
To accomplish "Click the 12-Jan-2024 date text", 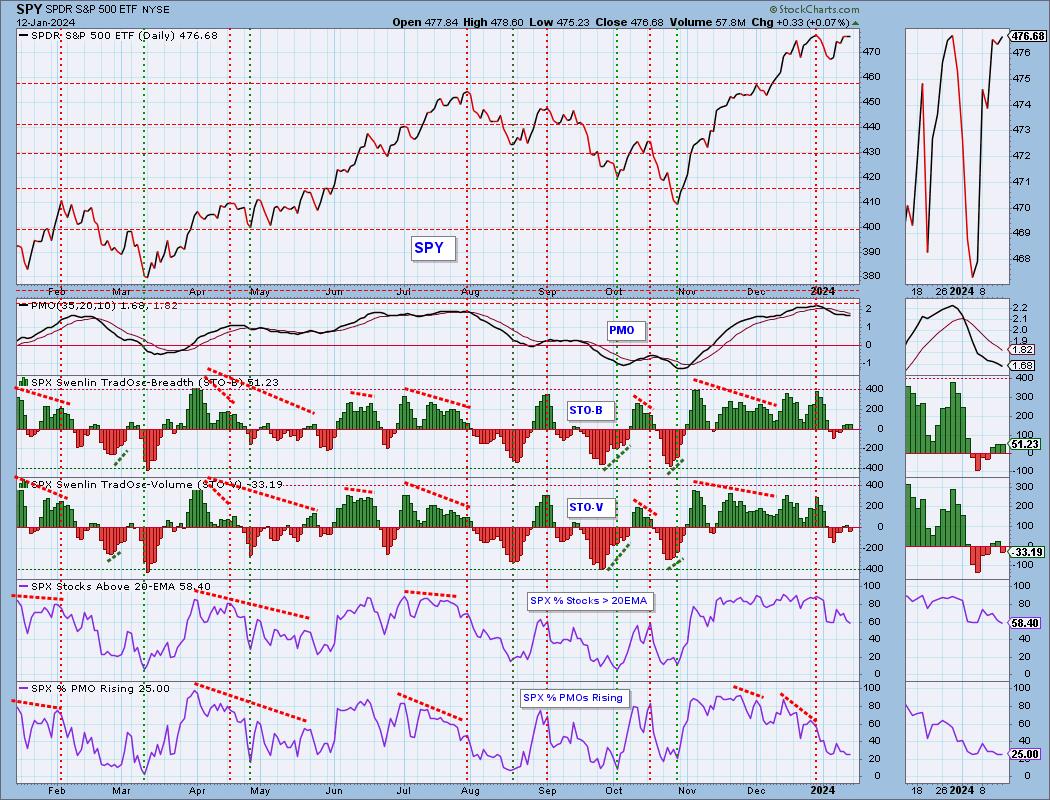I will pyautogui.click(x=44, y=22).
